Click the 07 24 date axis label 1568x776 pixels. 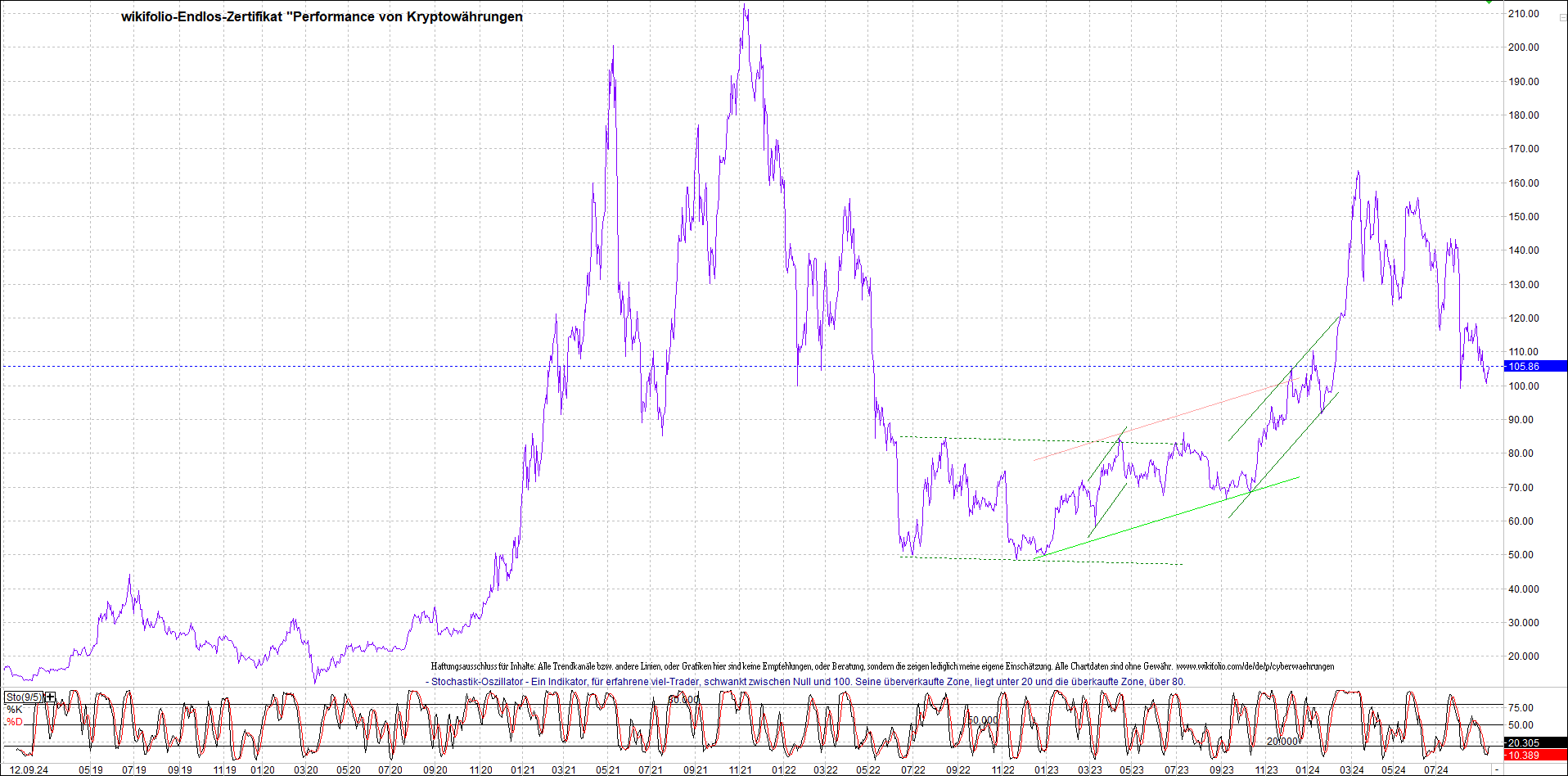pos(1436,770)
